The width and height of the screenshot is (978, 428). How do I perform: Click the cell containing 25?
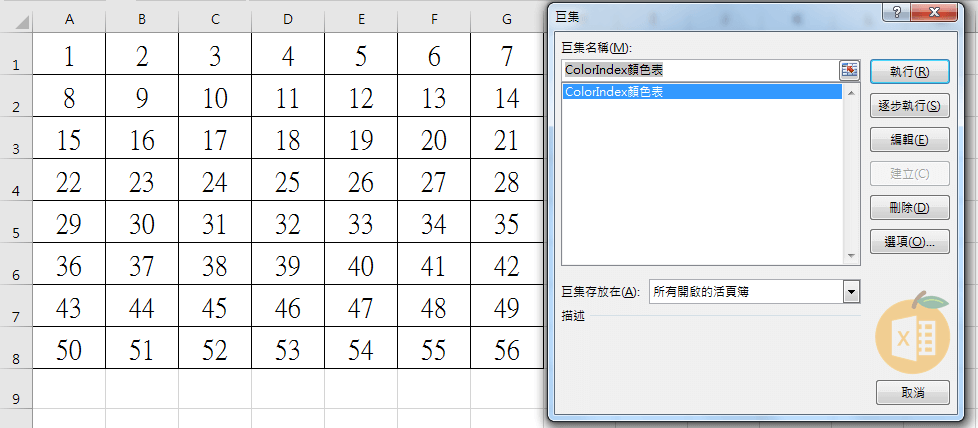click(288, 182)
